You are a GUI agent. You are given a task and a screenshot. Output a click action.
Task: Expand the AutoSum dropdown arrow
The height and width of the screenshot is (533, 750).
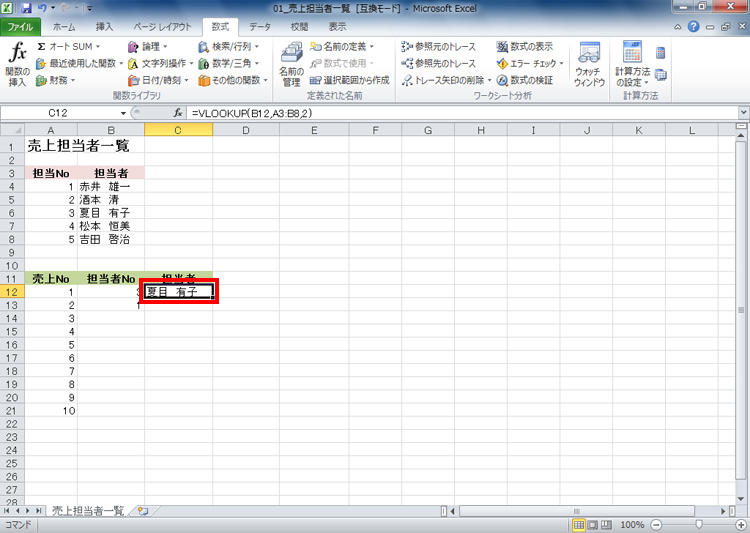click(98, 46)
